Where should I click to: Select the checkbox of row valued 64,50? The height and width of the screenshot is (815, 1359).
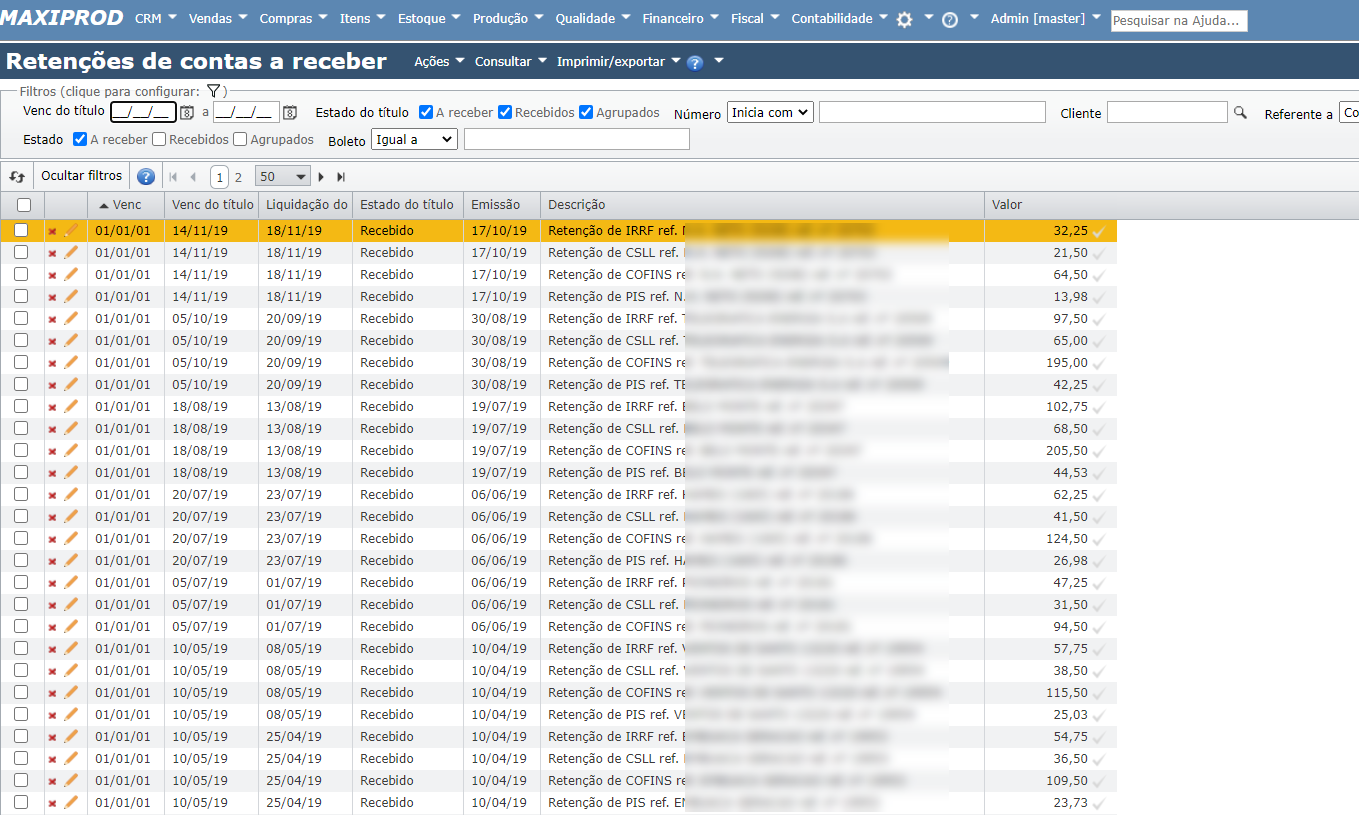21,274
